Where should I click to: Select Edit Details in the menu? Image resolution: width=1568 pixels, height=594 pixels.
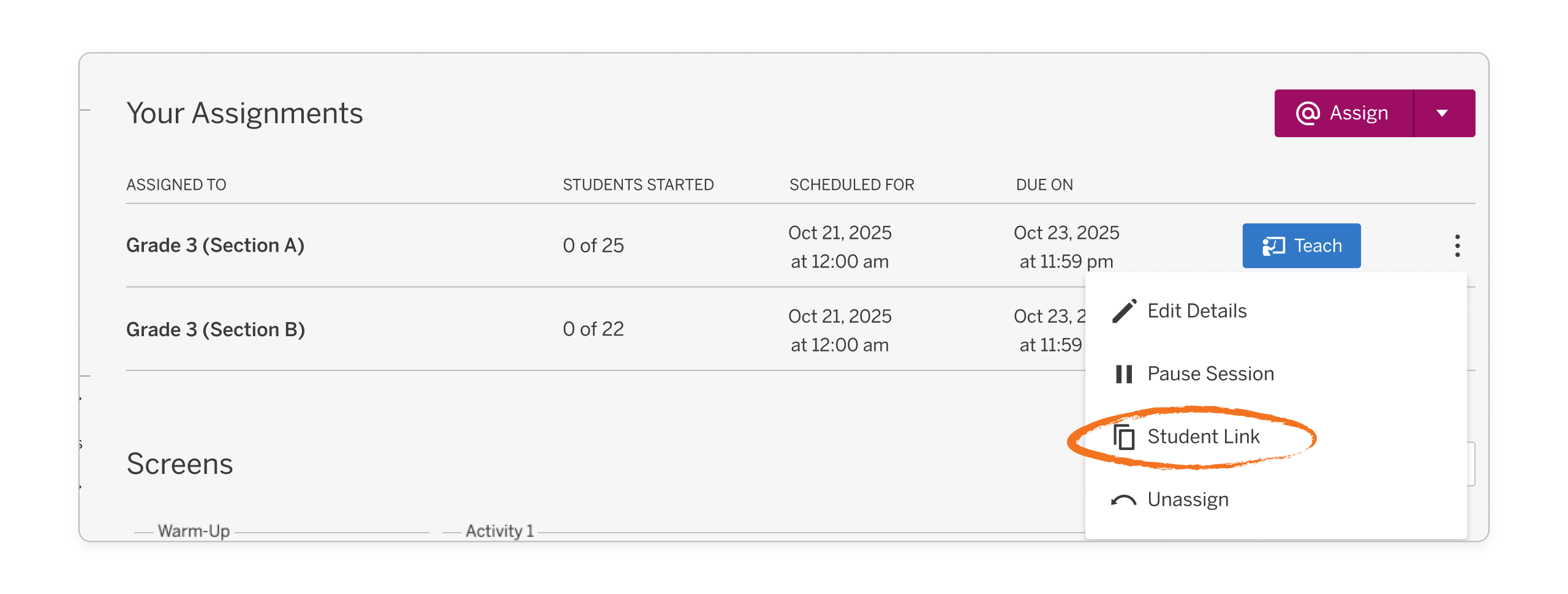point(1197,310)
